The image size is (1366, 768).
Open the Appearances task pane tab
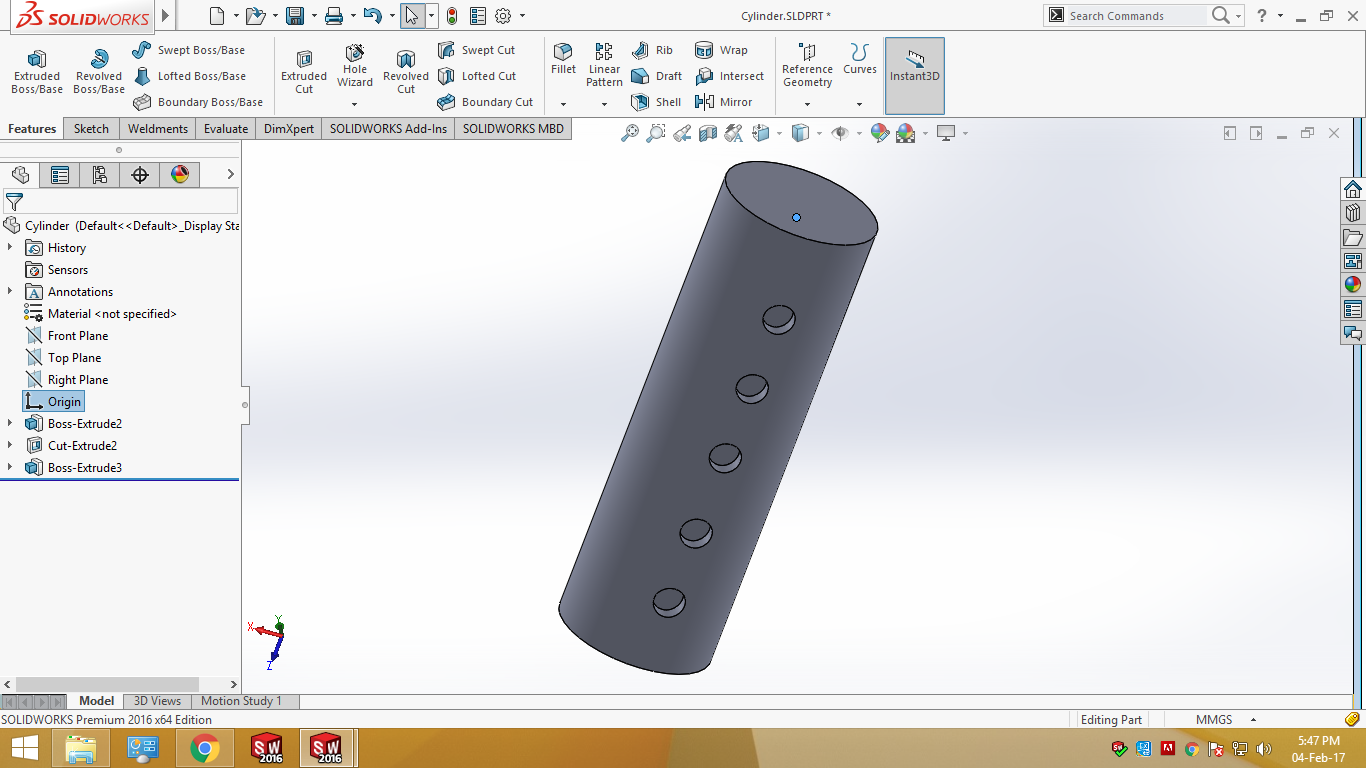coord(1353,285)
